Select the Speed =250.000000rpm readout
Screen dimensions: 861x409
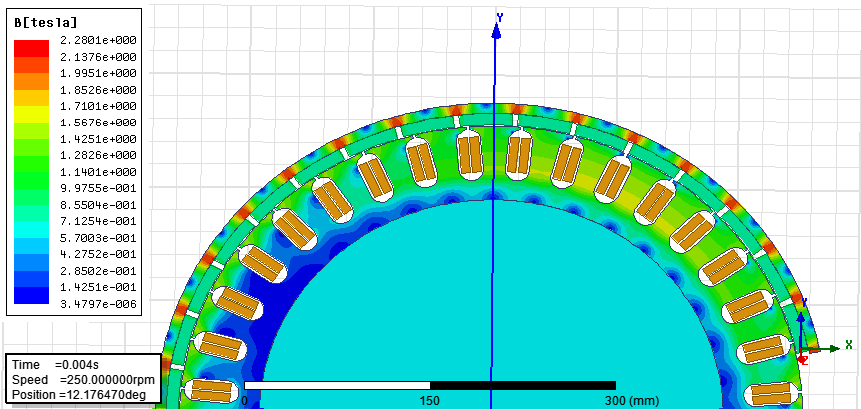(x=83, y=380)
